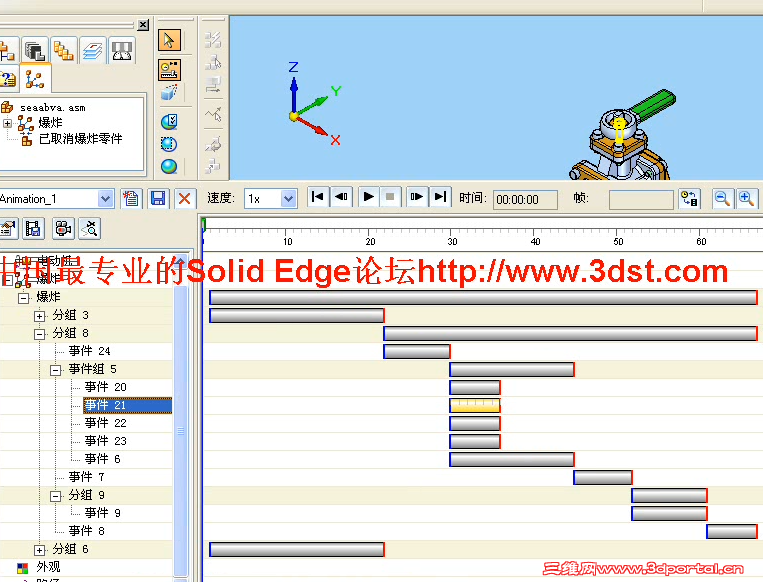Open the stacked documents panel tab
The image size is (763, 582).
(x=35, y=50)
